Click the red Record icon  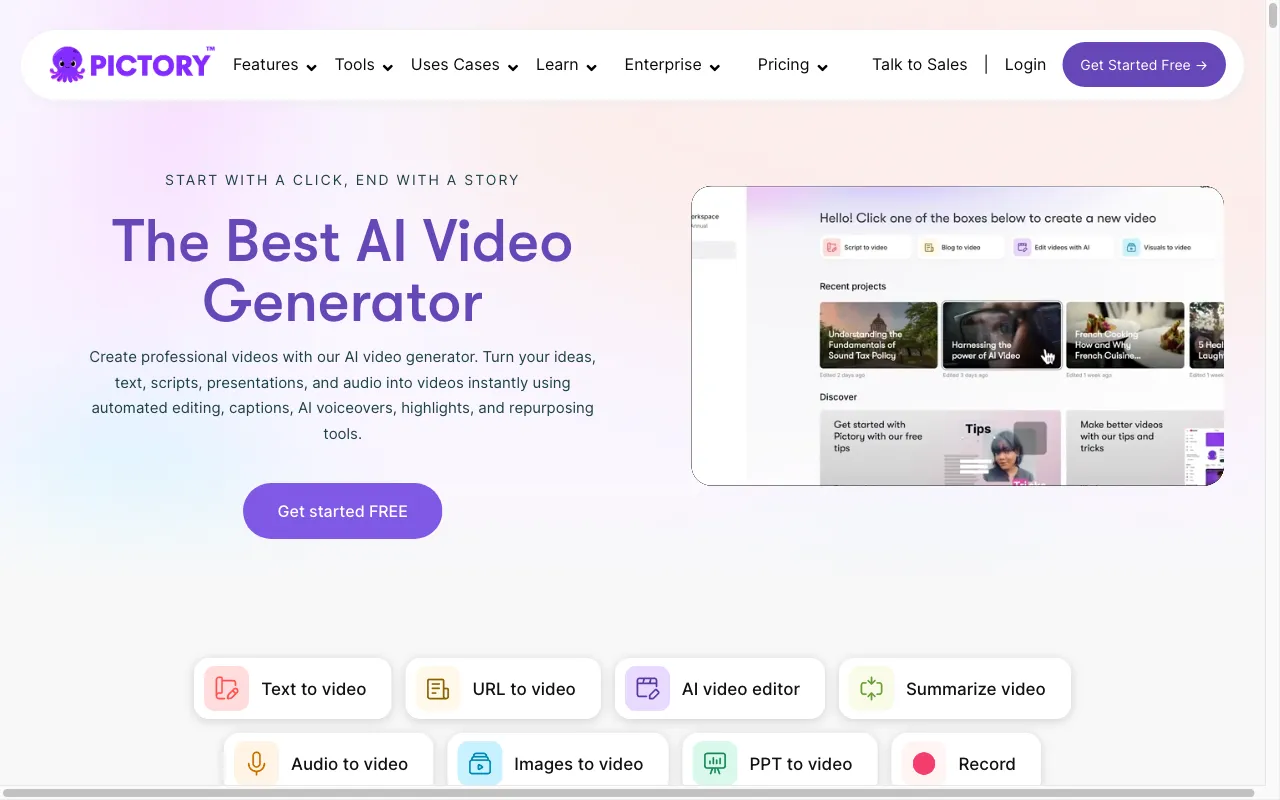924,764
